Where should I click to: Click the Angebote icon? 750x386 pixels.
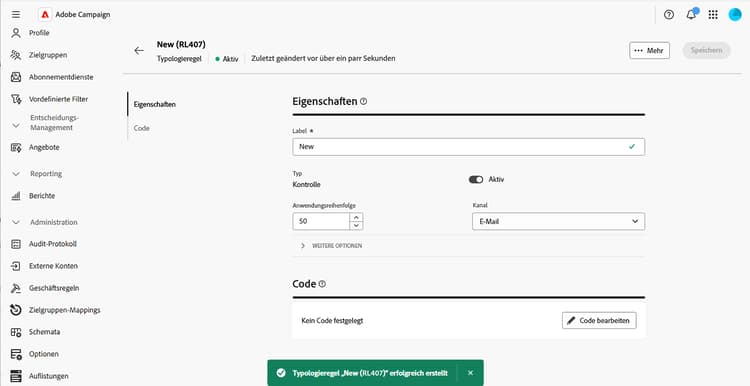tap(16, 147)
